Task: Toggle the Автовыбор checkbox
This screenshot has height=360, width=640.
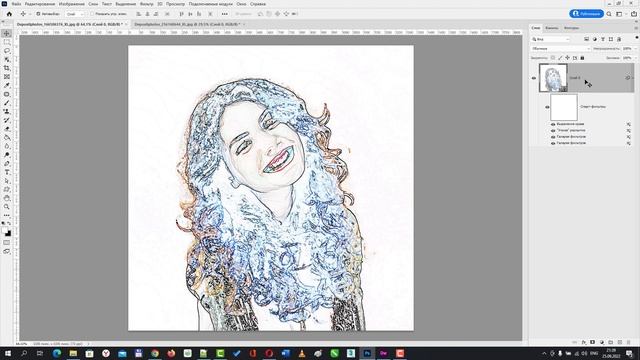Action: click(x=38, y=14)
